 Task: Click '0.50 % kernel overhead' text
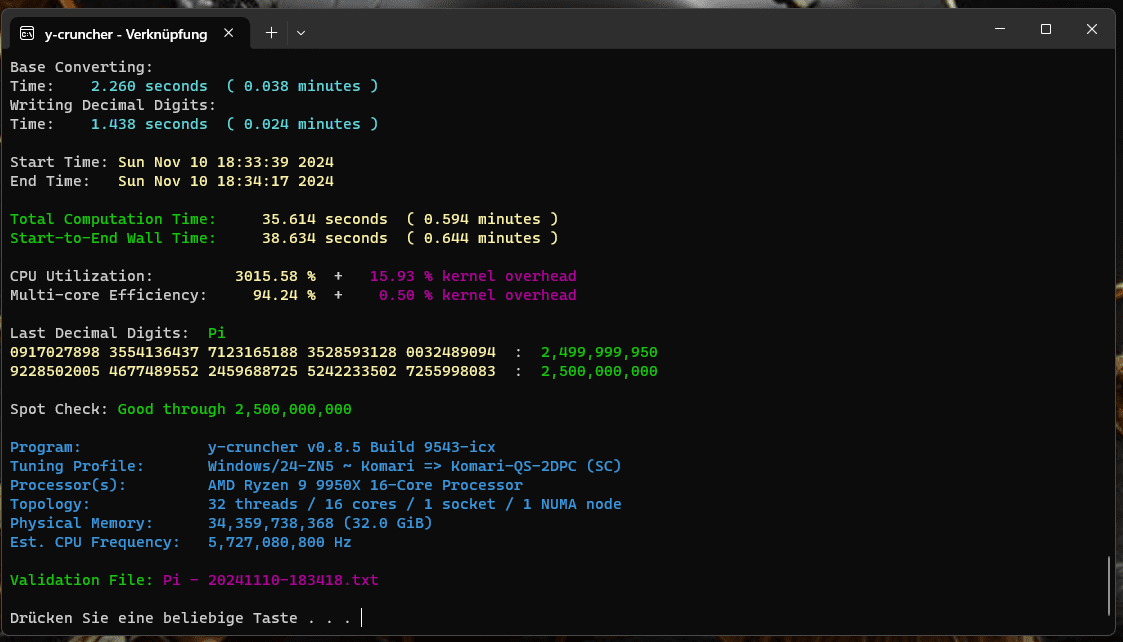coord(478,295)
